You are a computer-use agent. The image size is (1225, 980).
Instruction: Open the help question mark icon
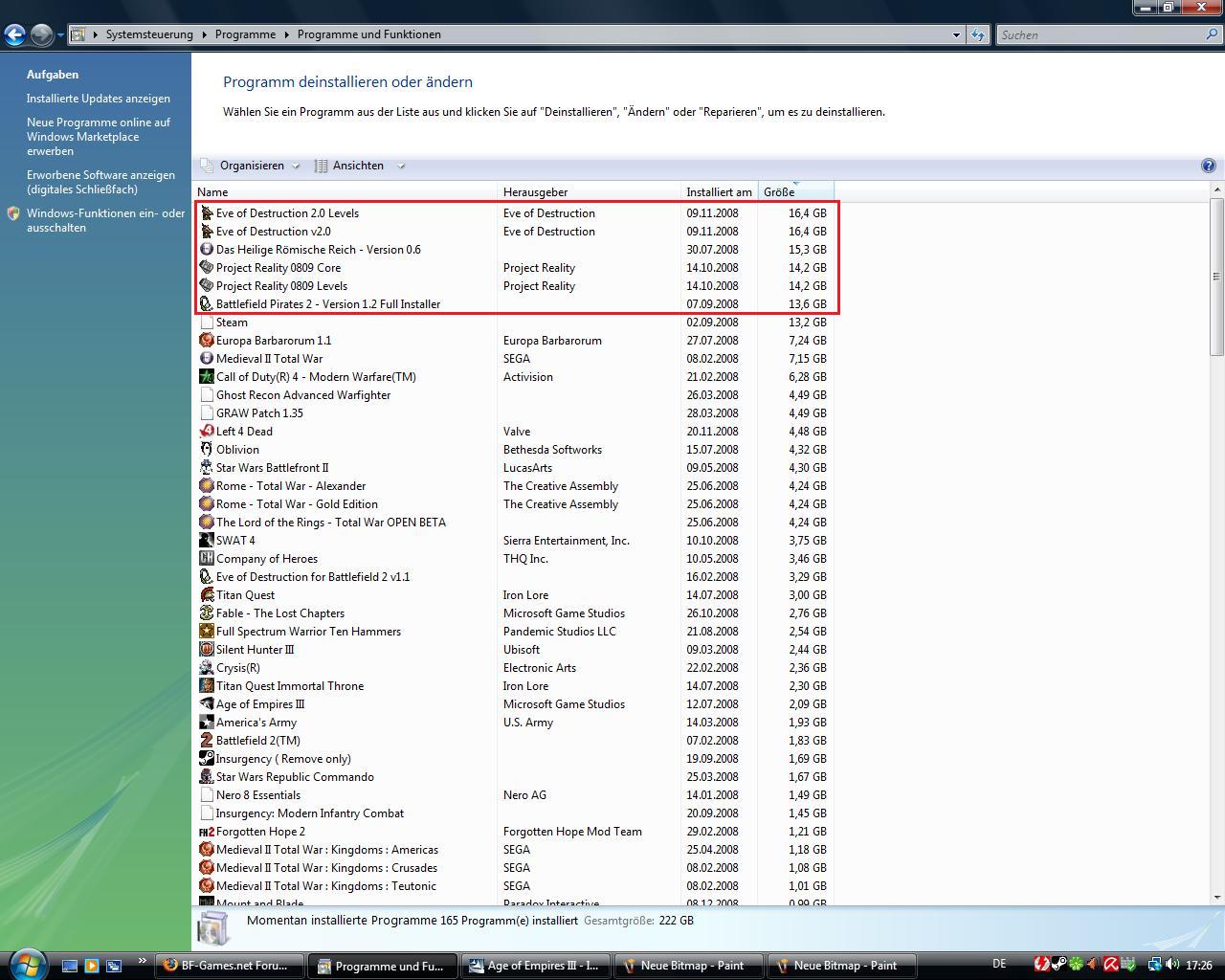pyautogui.click(x=1208, y=166)
